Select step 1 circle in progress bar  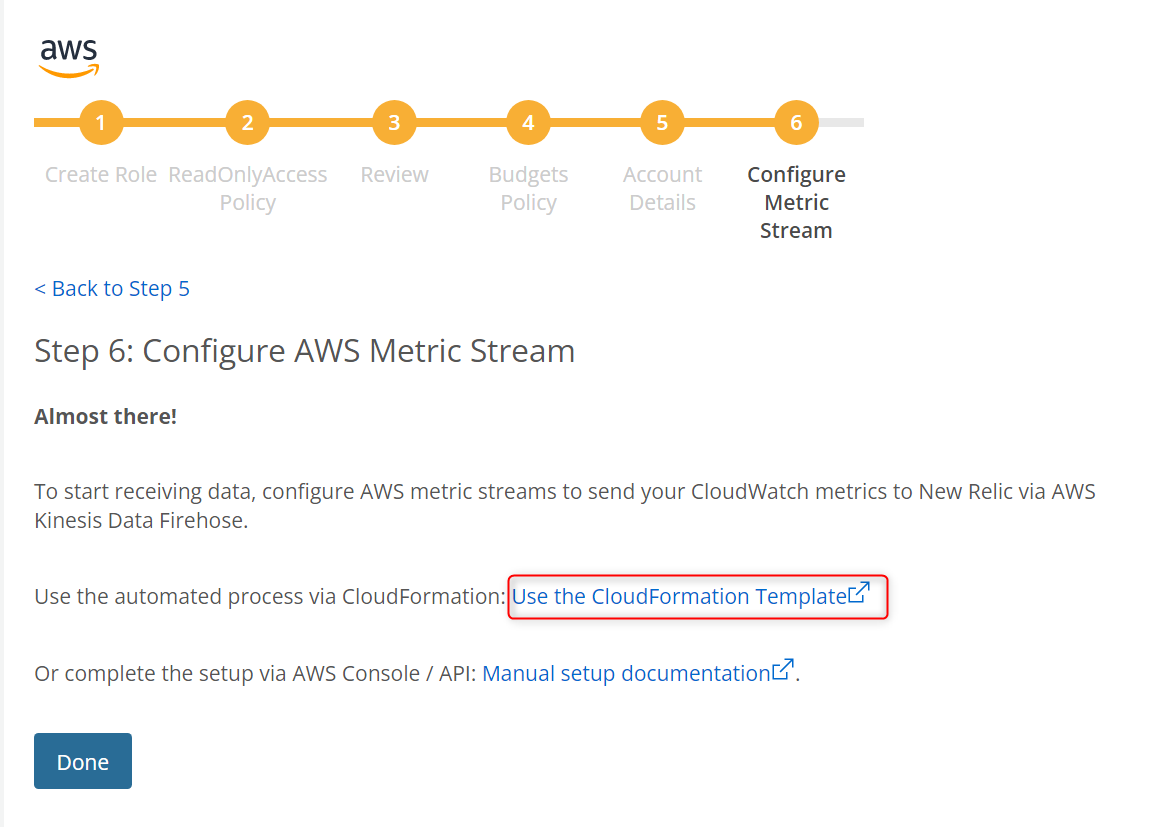(101, 122)
